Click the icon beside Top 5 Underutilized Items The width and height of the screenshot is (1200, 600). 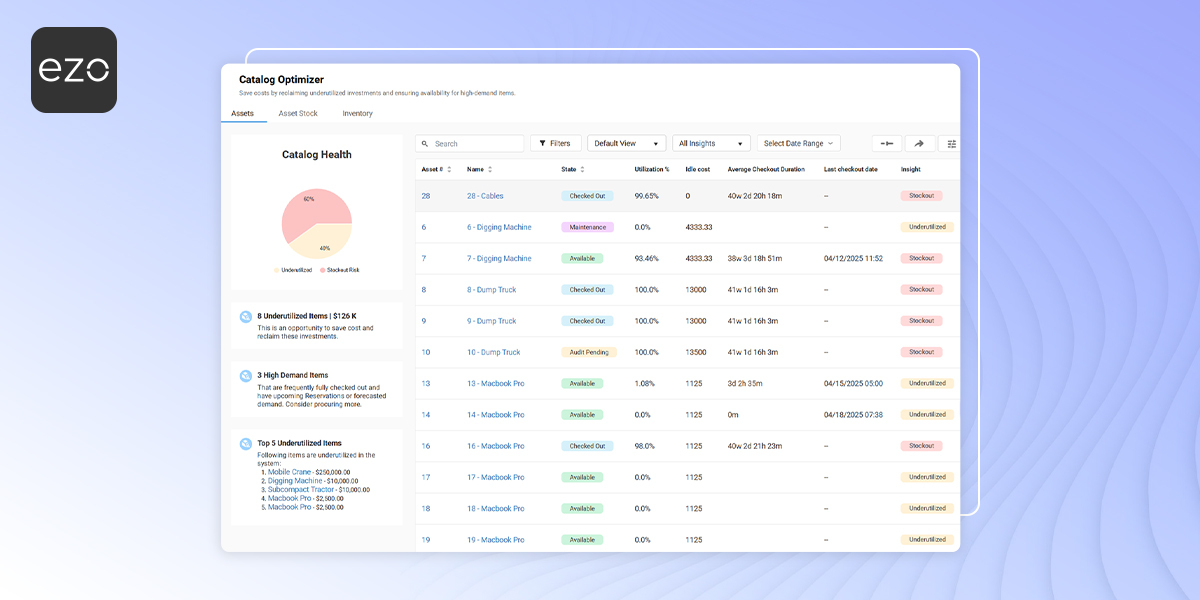point(246,444)
